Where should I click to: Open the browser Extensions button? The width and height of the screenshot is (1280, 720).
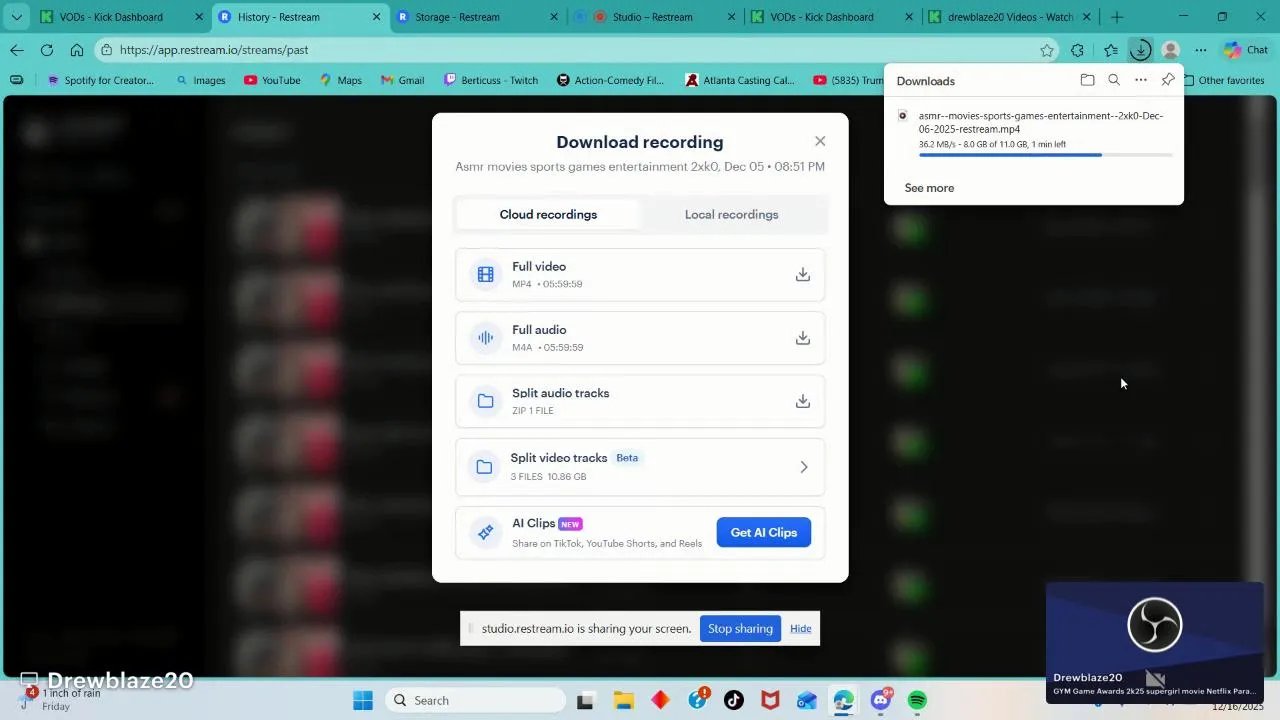coord(1077,50)
